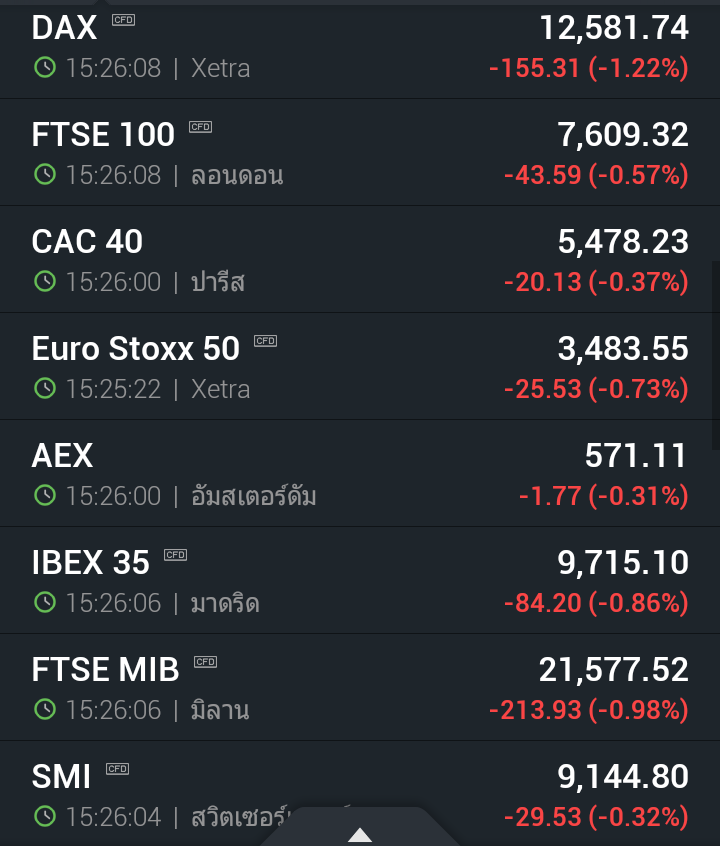This screenshot has height=846, width=720.
Task: Open the Euro Stoxx 50 title
Action: (x=136, y=348)
